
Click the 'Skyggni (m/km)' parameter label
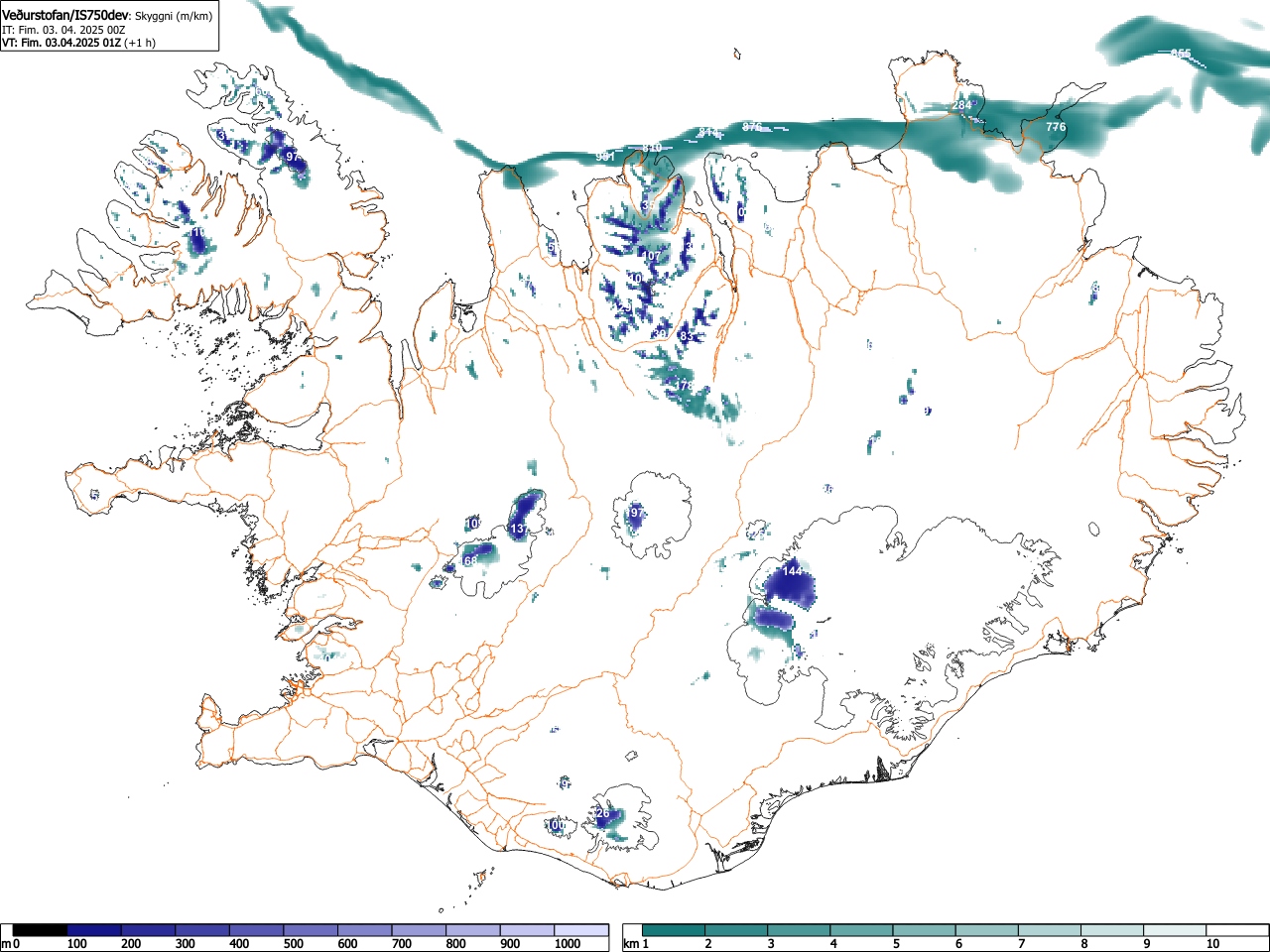(x=173, y=16)
